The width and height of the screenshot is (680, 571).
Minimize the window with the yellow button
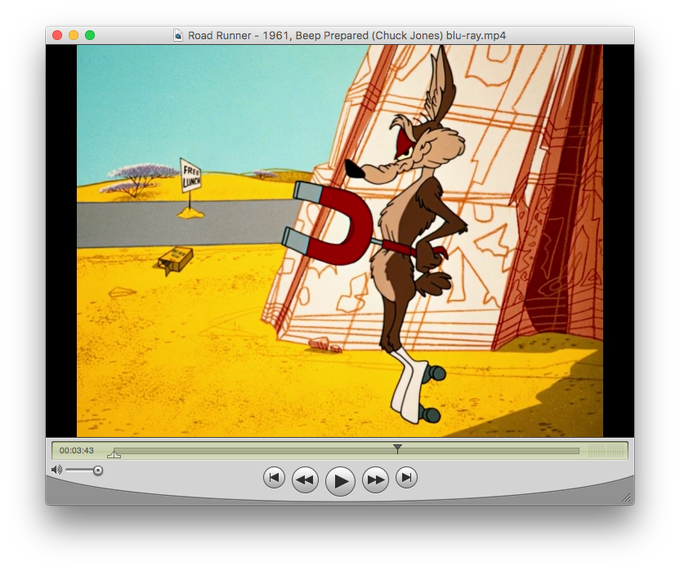[74, 35]
